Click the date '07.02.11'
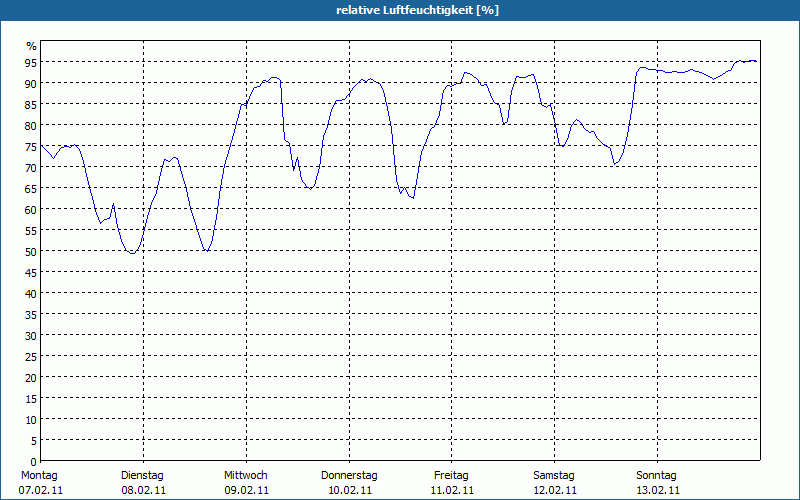This screenshot has height=500, width=800. (x=41, y=490)
